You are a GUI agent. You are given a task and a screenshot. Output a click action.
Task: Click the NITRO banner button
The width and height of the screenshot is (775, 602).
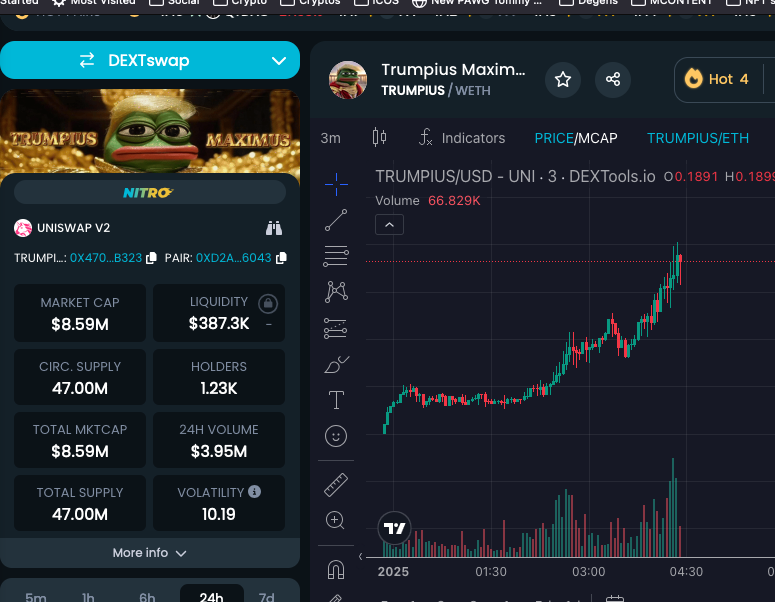[x=150, y=192]
